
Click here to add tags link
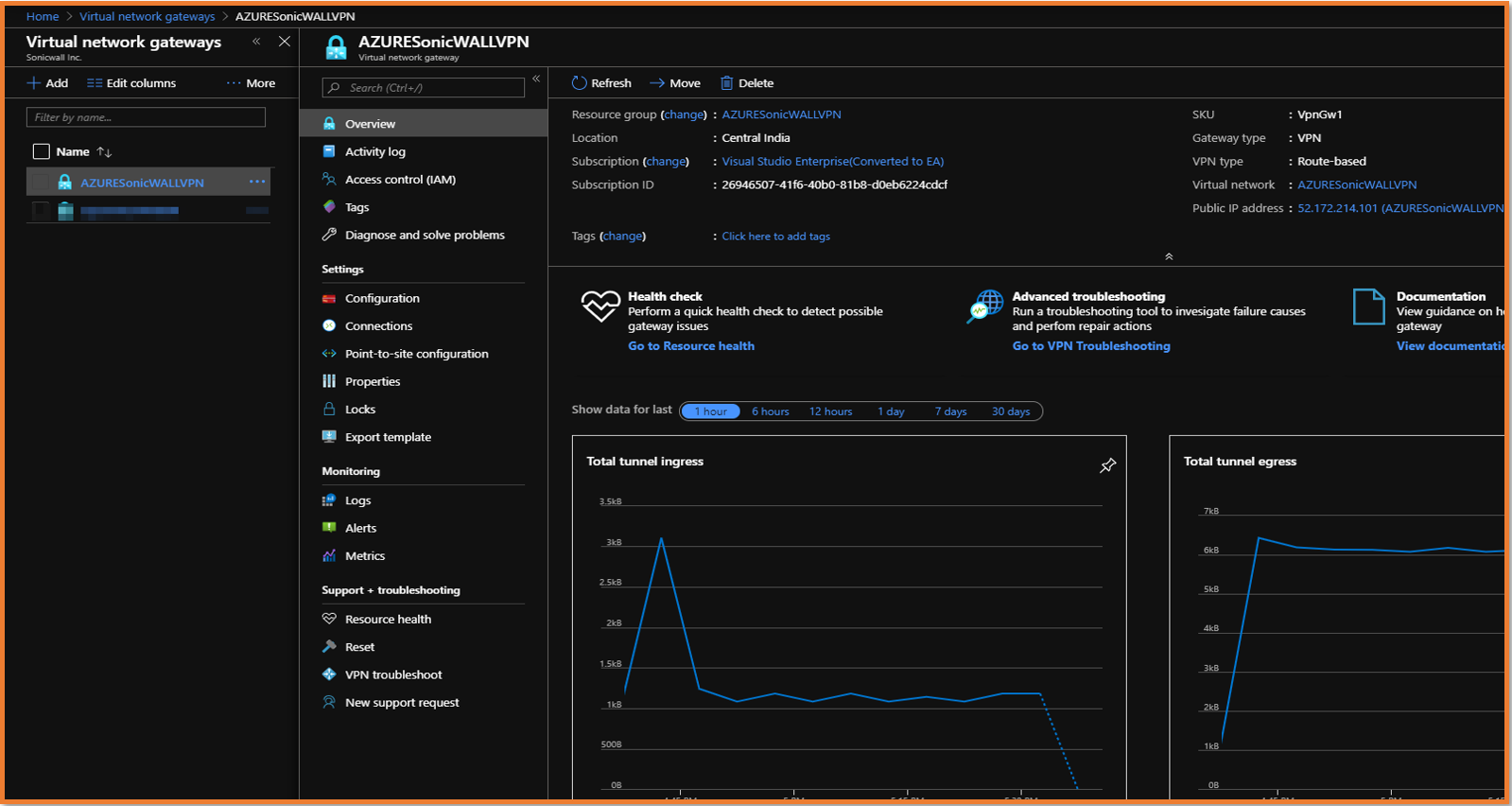click(776, 237)
